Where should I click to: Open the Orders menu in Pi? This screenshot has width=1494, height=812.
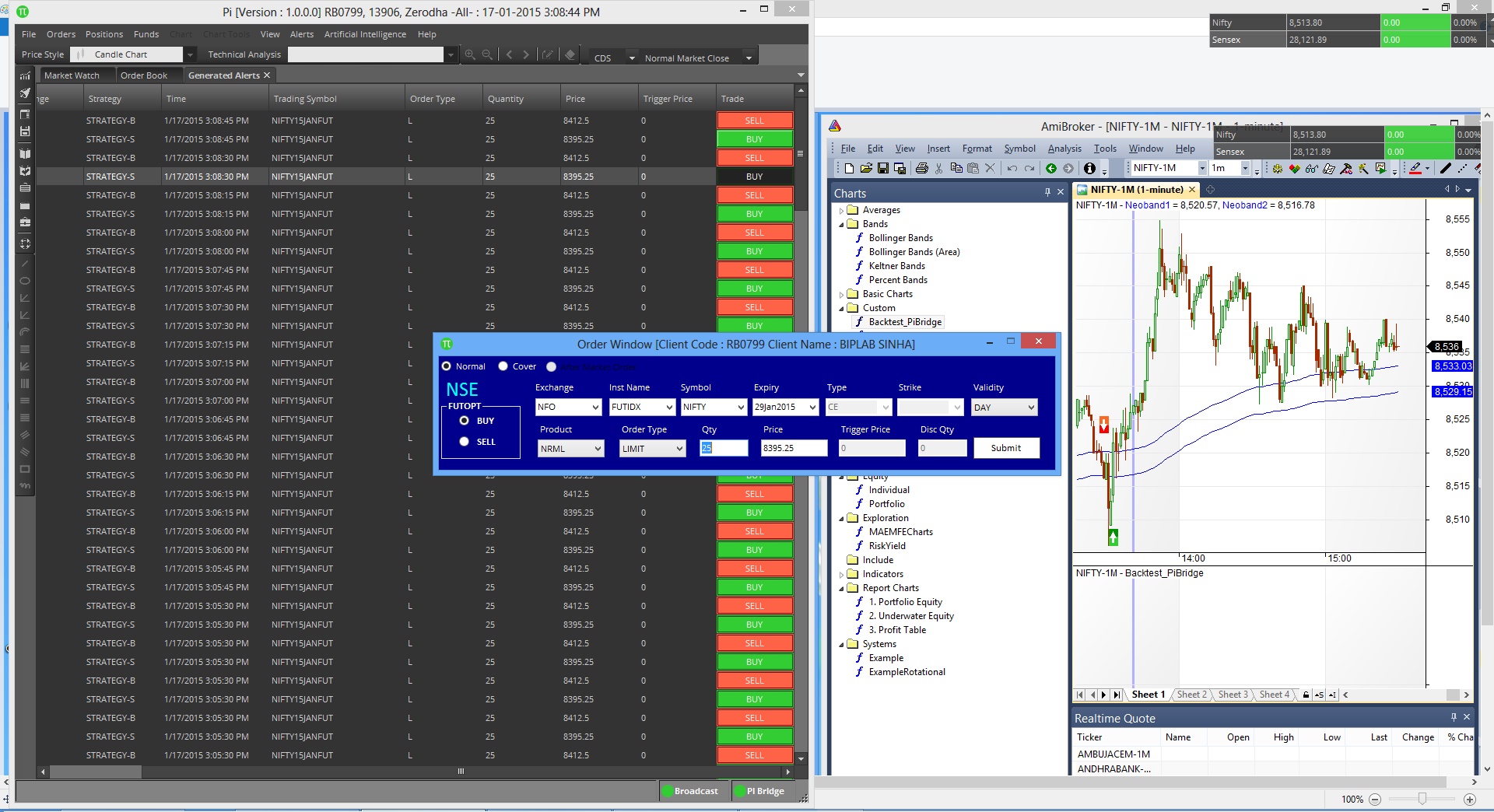(61, 34)
